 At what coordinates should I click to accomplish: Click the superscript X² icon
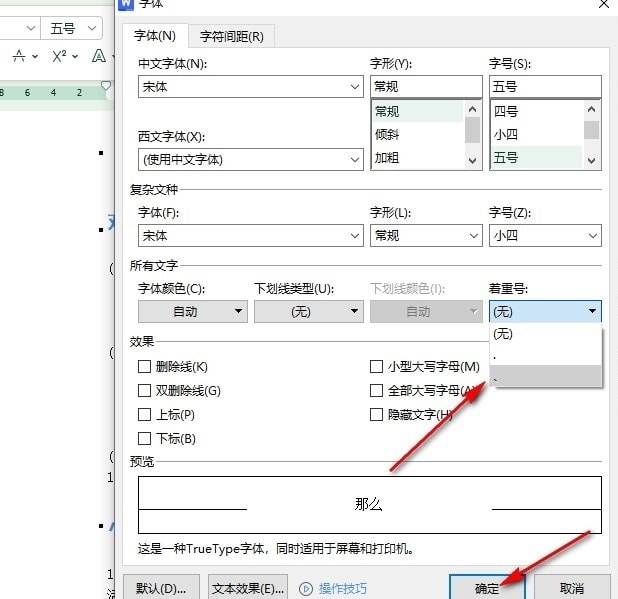59,56
